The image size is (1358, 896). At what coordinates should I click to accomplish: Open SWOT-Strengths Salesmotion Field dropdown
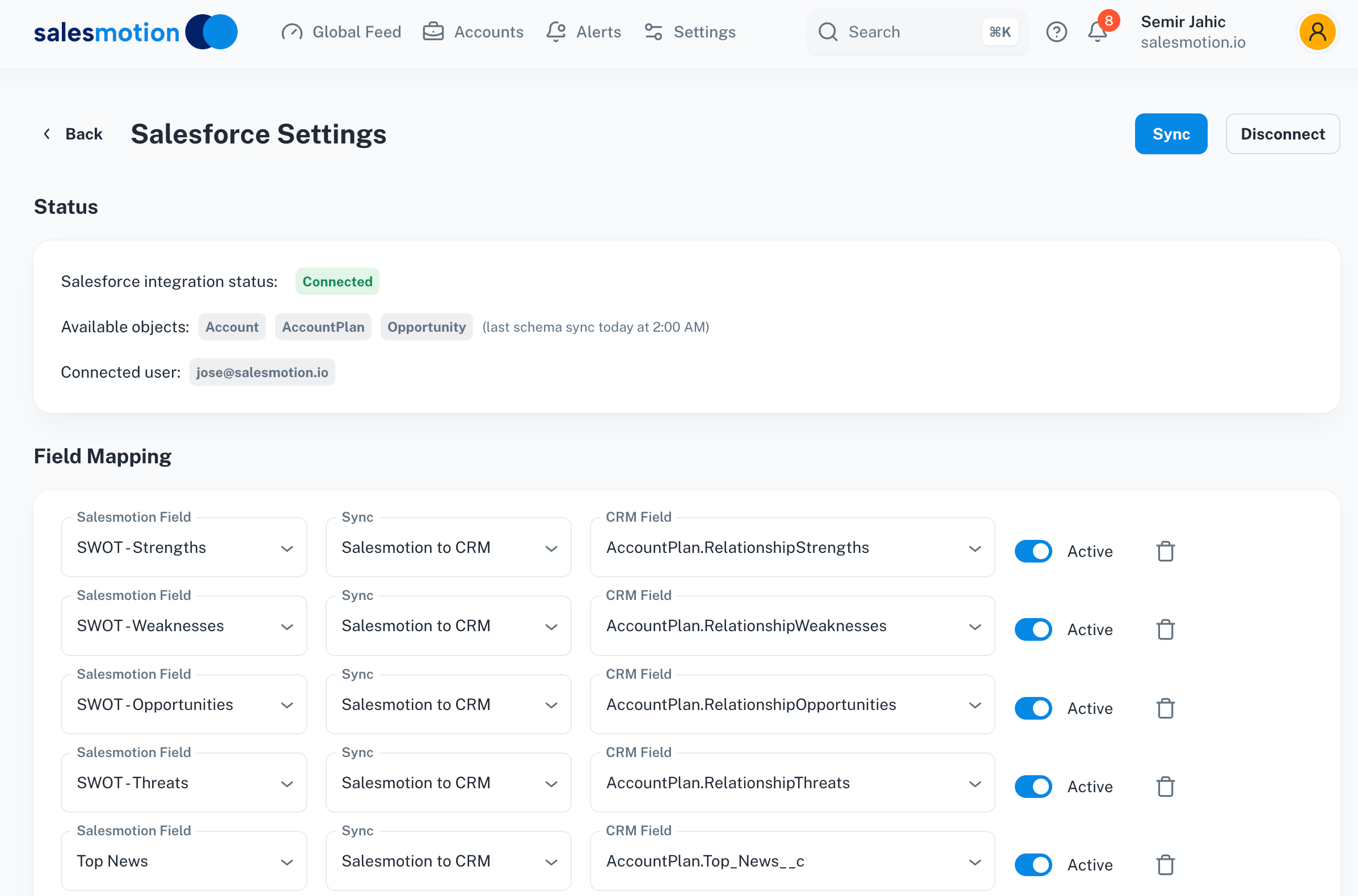click(x=184, y=547)
